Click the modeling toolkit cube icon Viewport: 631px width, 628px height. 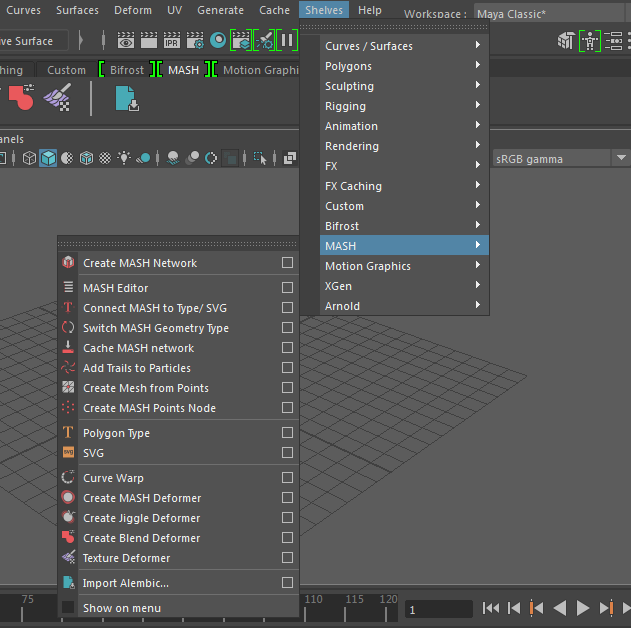566,41
